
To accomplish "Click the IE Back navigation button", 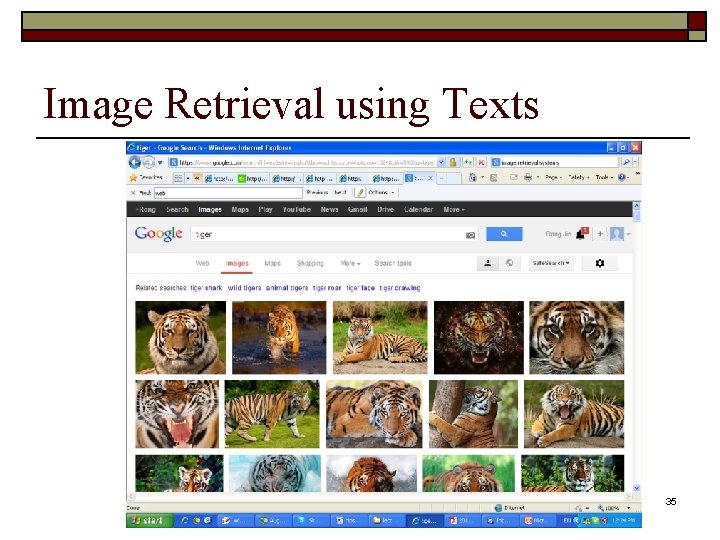I will [135, 162].
